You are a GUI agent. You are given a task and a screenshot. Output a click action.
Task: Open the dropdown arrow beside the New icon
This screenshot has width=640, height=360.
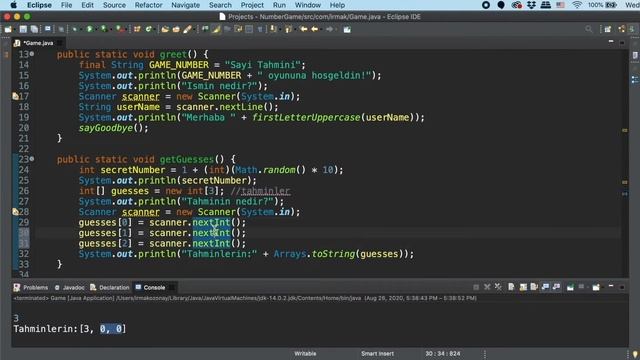(14, 29)
